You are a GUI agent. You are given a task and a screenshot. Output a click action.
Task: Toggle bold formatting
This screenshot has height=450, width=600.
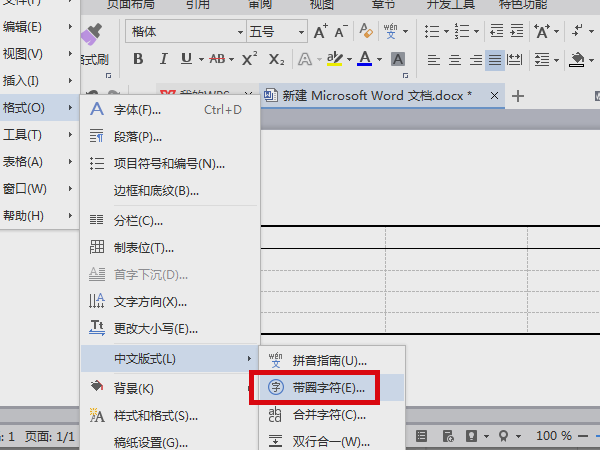point(138,59)
